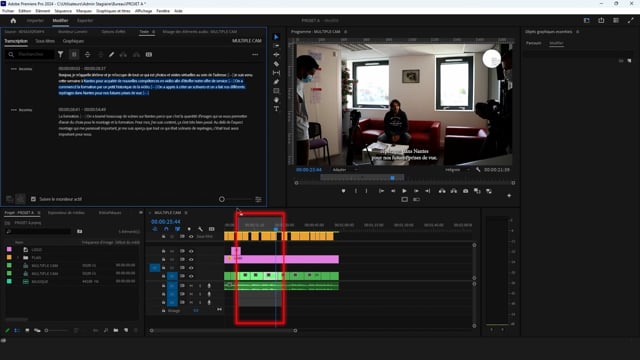Click the split segment icon in the transcript toolbar
Viewport: 640px width, 360px height.
[x=87, y=54]
